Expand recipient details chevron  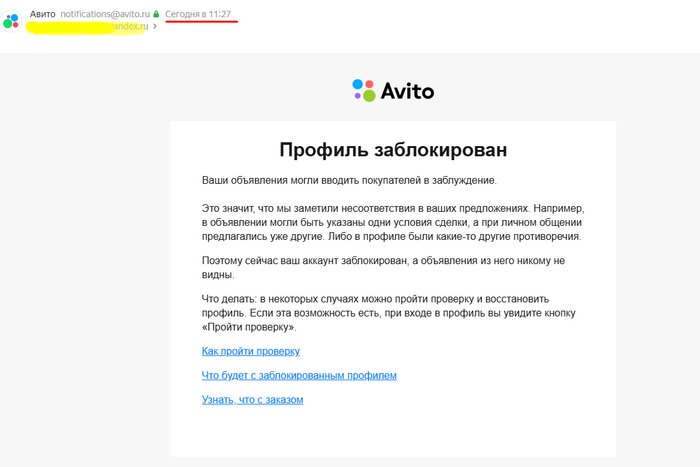point(155,26)
